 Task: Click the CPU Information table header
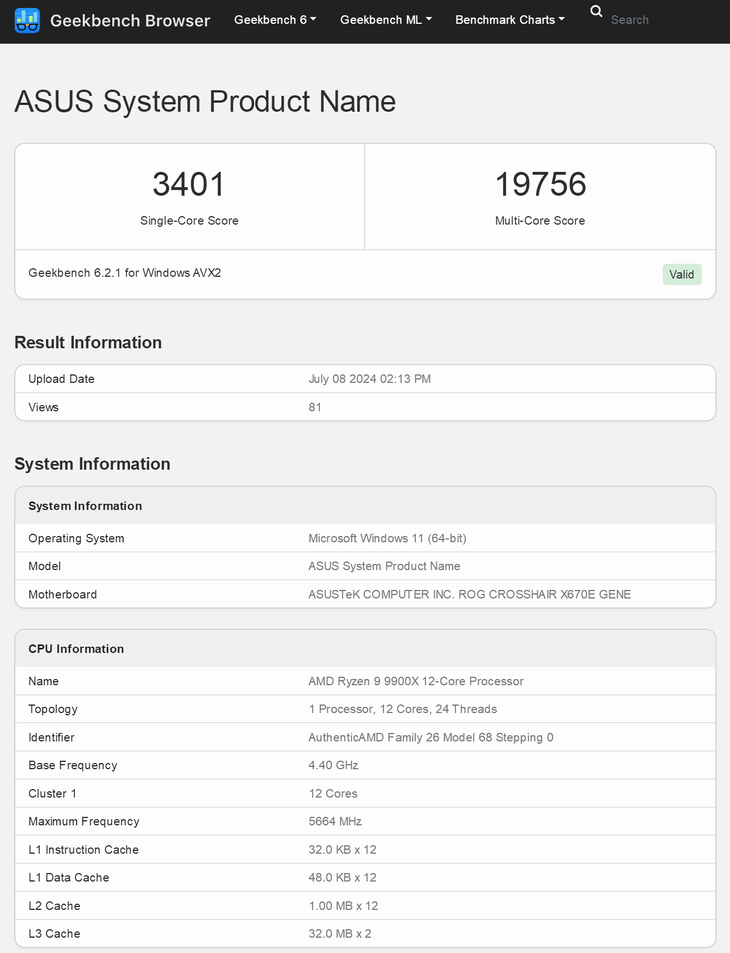(76, 649)
